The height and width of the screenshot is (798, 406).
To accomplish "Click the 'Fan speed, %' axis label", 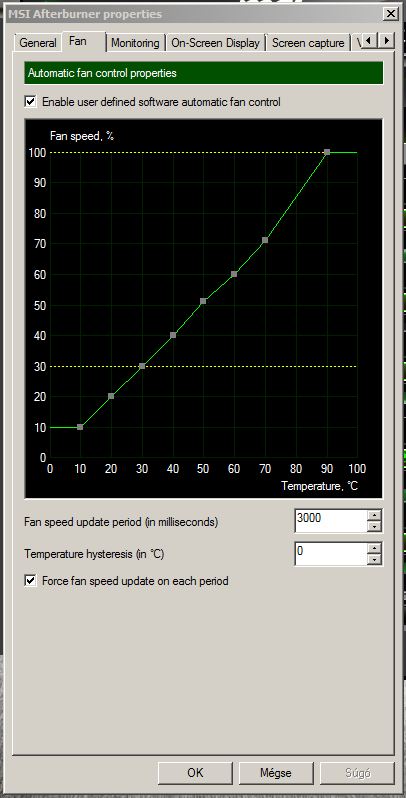I will click(81, 136).
